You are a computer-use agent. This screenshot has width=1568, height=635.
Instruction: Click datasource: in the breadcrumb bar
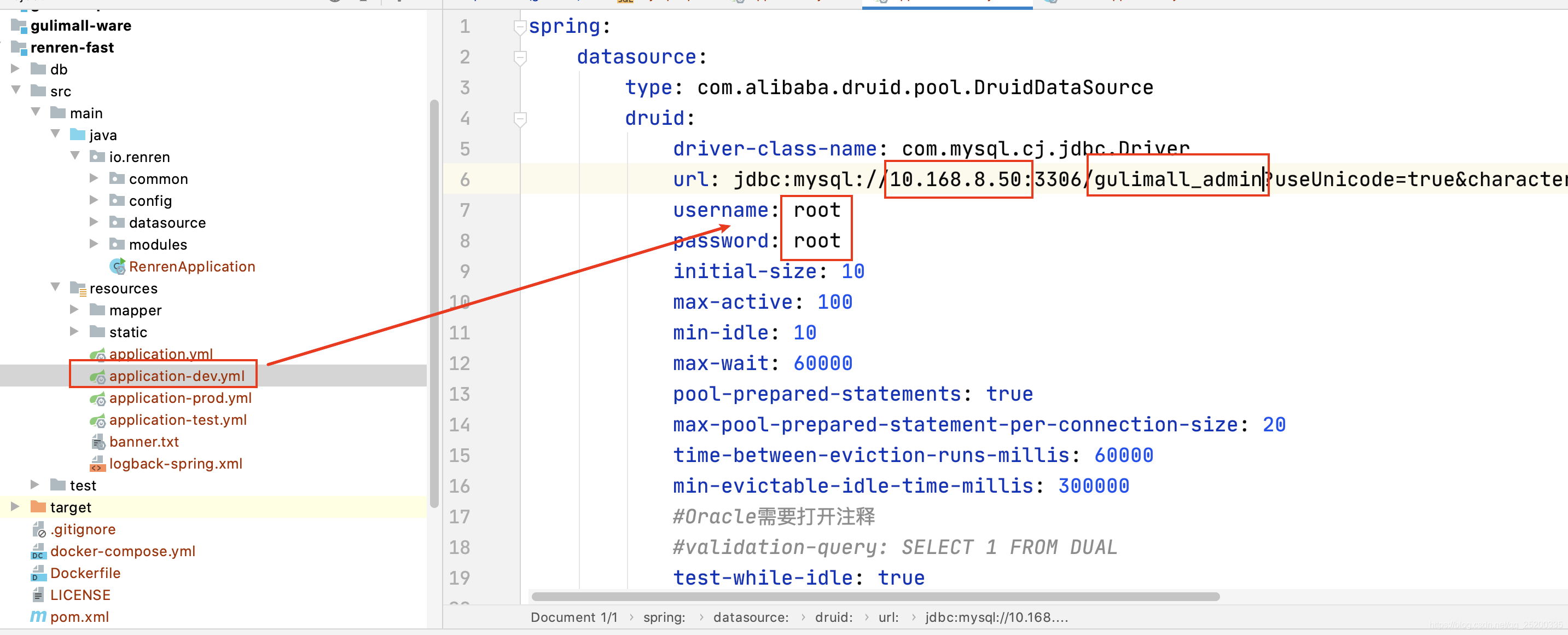click(x=751, y=617)
